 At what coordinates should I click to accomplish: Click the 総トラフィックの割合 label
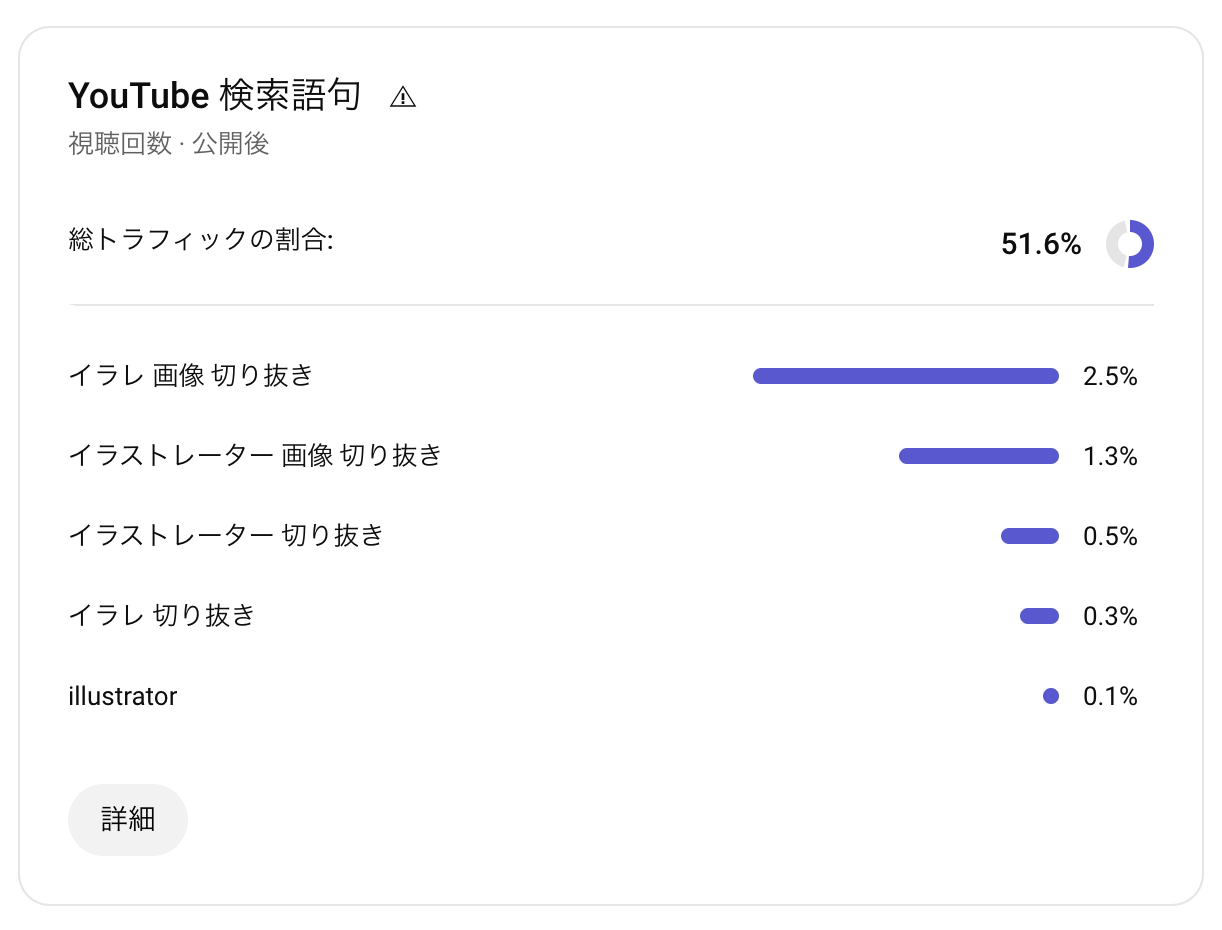click(x=200, y=240)
